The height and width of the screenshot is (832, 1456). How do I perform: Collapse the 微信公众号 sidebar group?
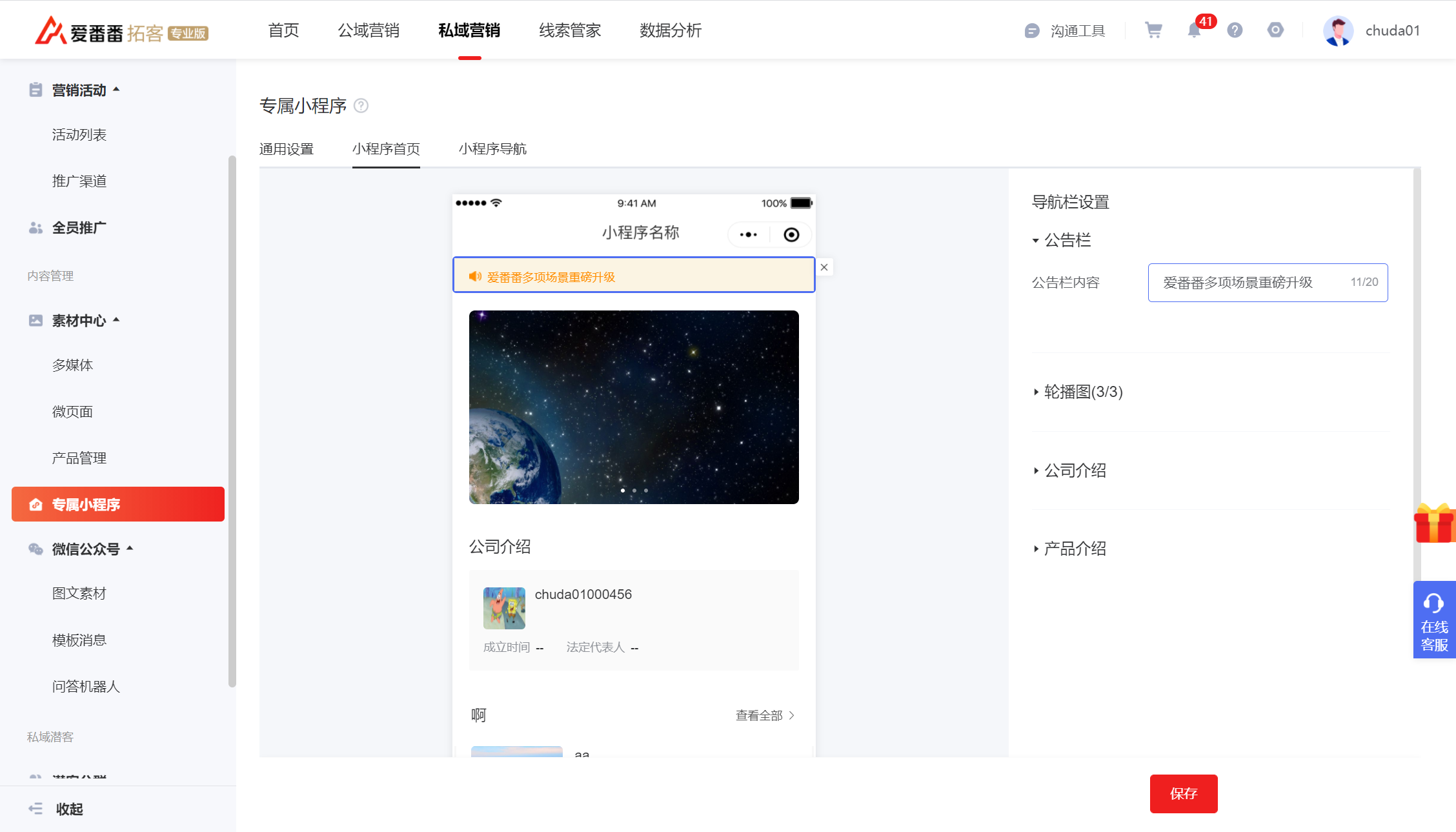pos(130,548)
